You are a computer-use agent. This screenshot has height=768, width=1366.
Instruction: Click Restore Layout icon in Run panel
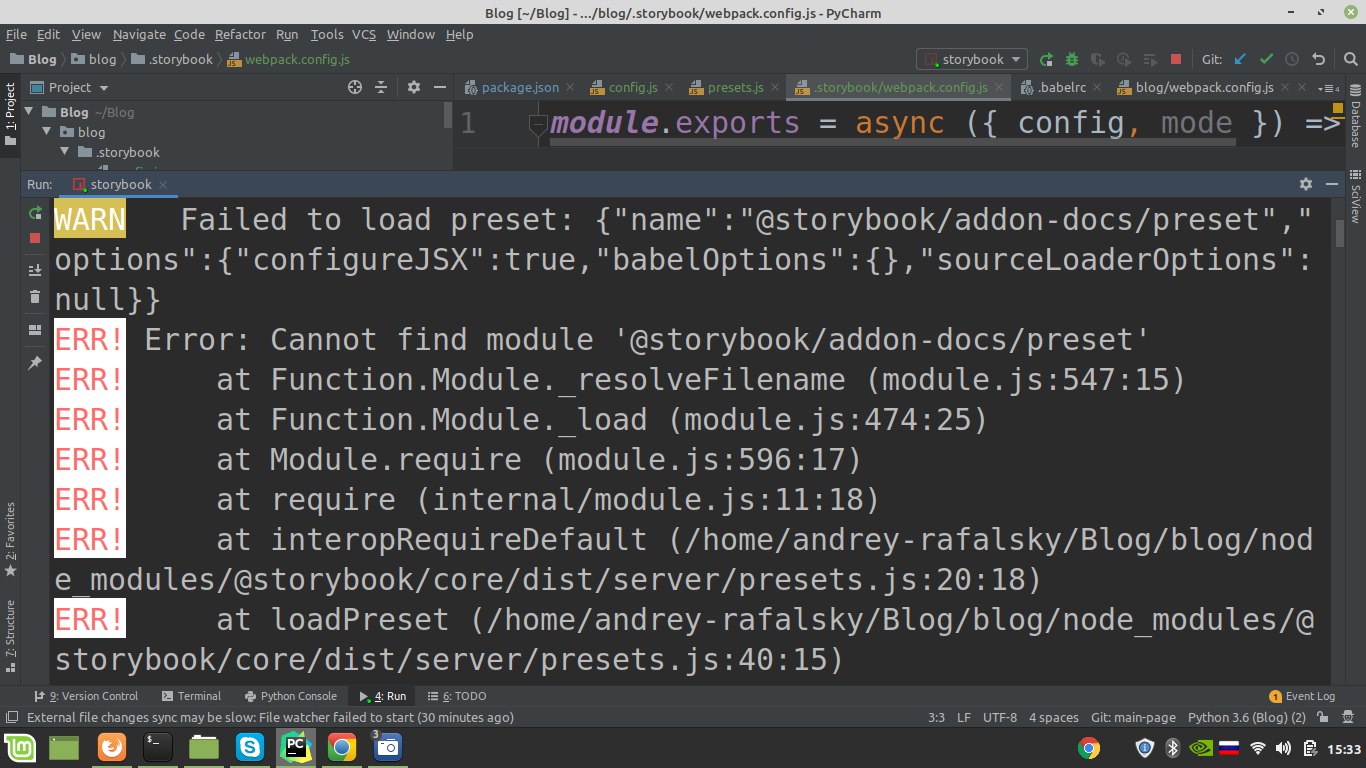[35, 330]
